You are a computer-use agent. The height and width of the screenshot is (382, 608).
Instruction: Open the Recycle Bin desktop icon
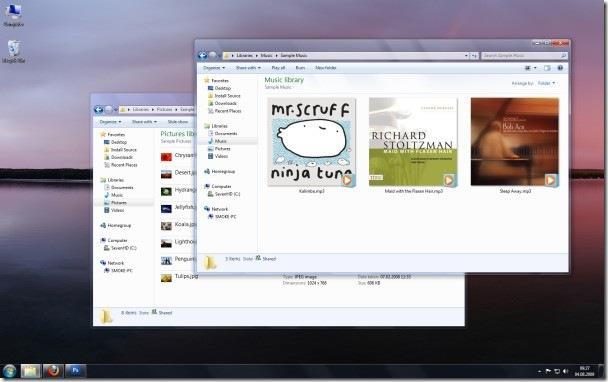14,51
